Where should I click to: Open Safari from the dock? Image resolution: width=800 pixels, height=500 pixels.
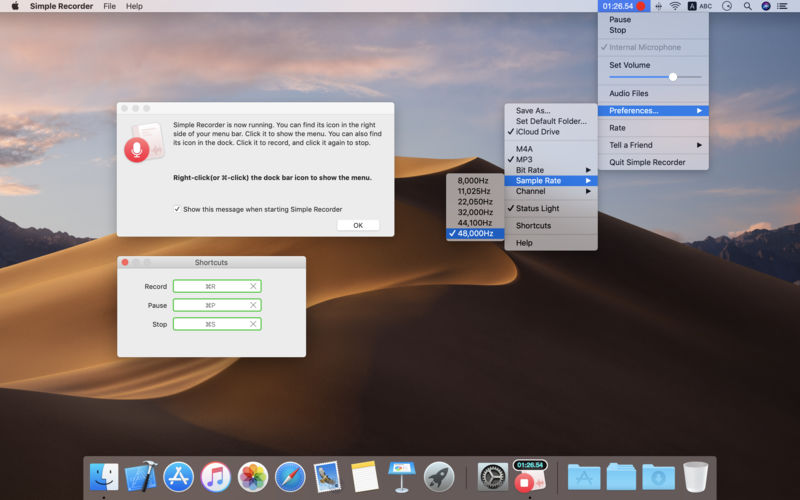[x=290, y=477]
